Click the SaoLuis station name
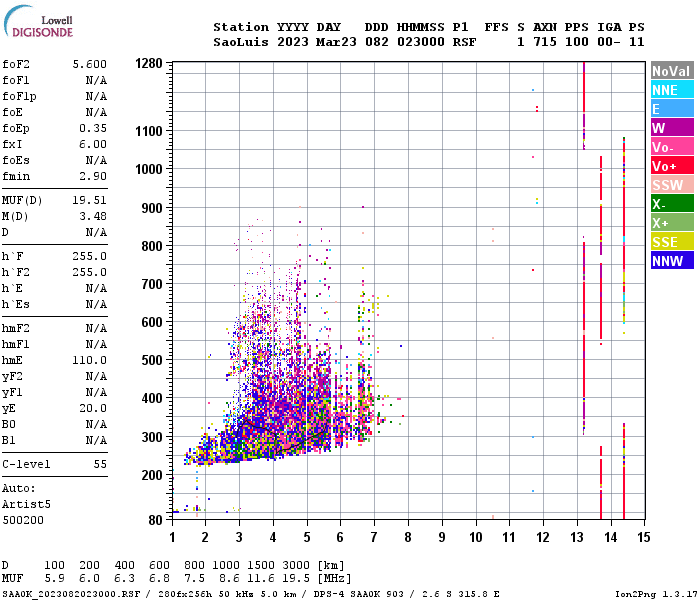 241,42
